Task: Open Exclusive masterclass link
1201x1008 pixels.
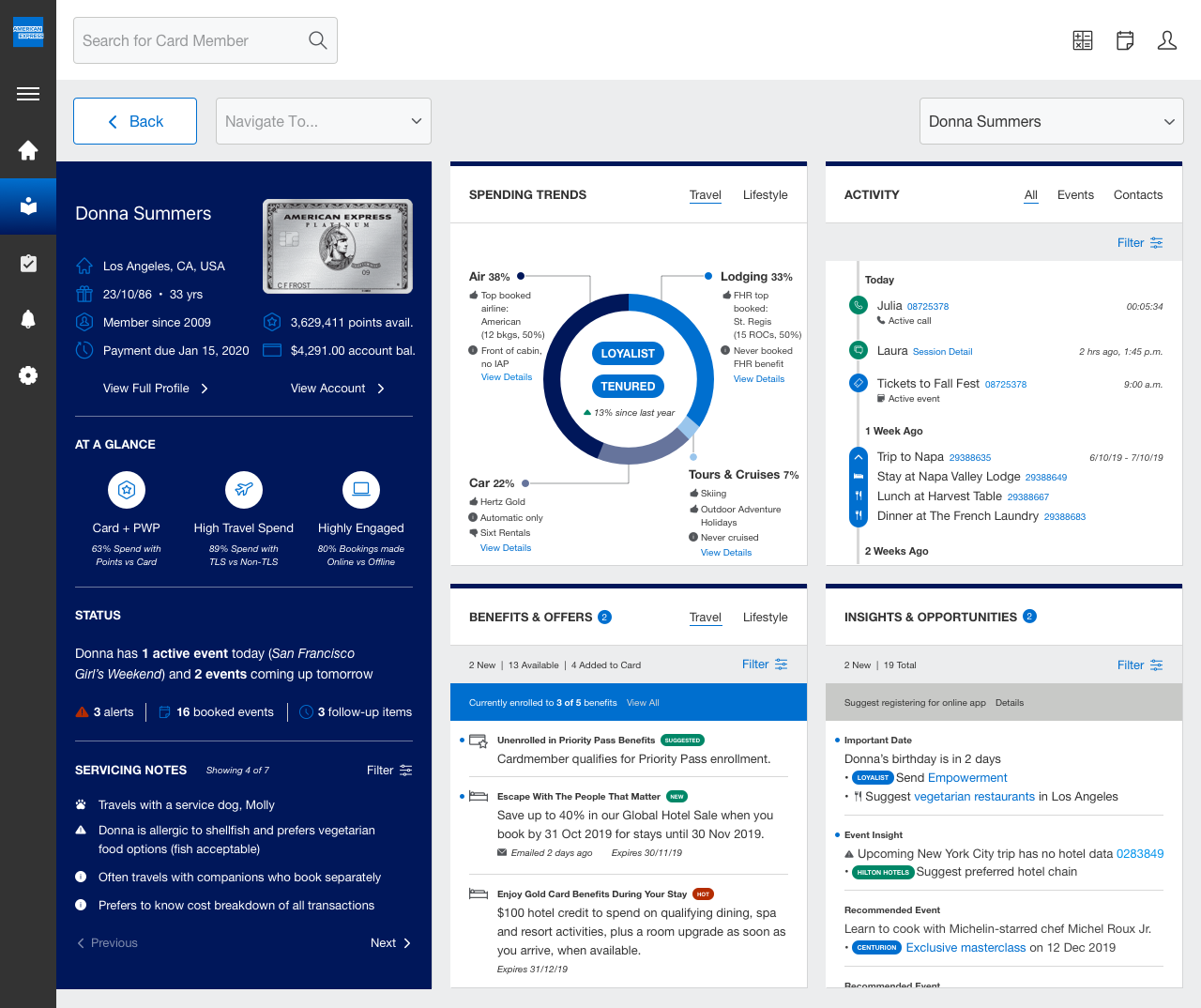Action: pyautogui.click(x=966, y=948)
